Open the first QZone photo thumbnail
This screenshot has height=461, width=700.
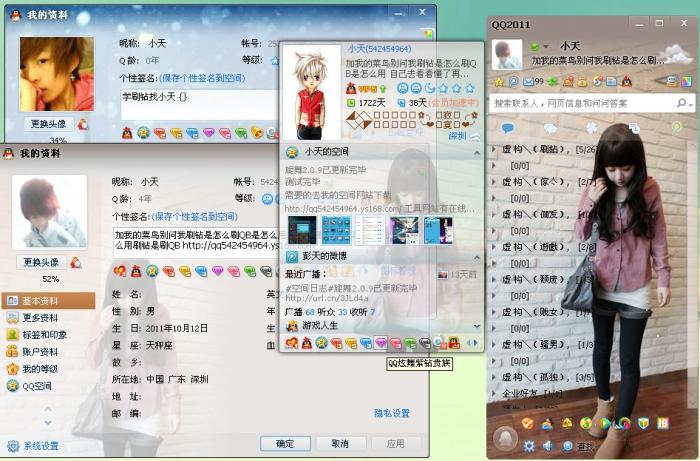tap(302, 230)
